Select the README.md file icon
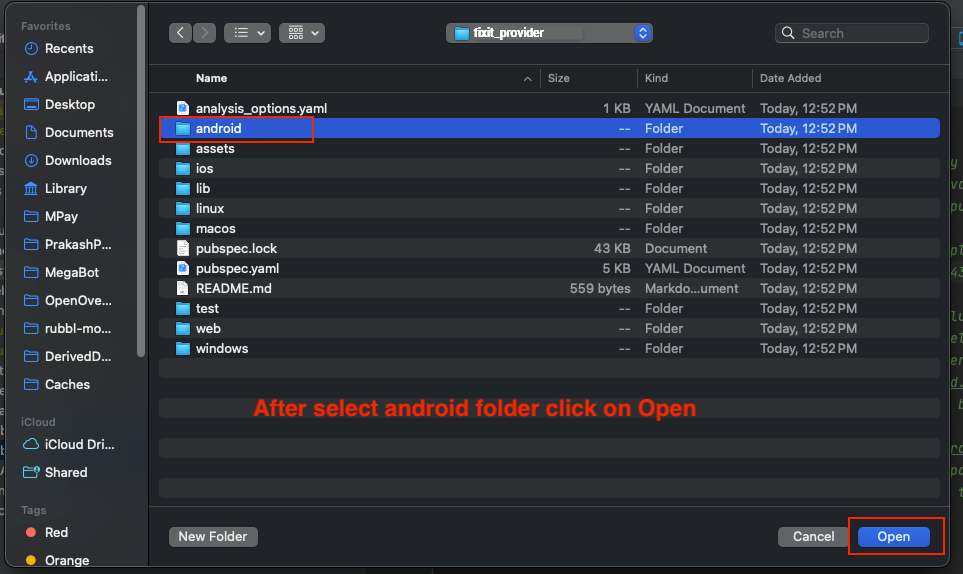Image resolution: width=963 pixels, height=574 pixels. point(182,288)
